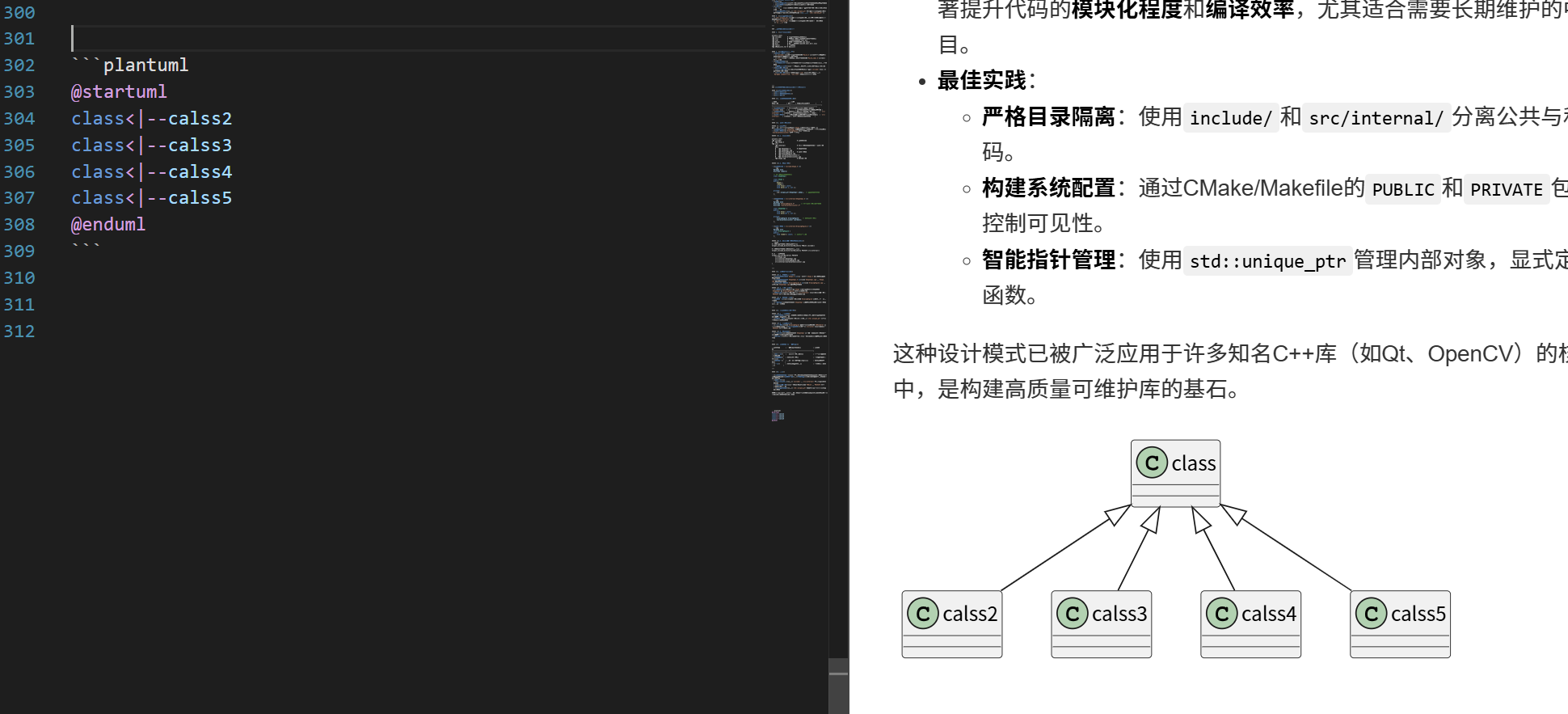Click line number 308 in the gutter

click(19, 224)
